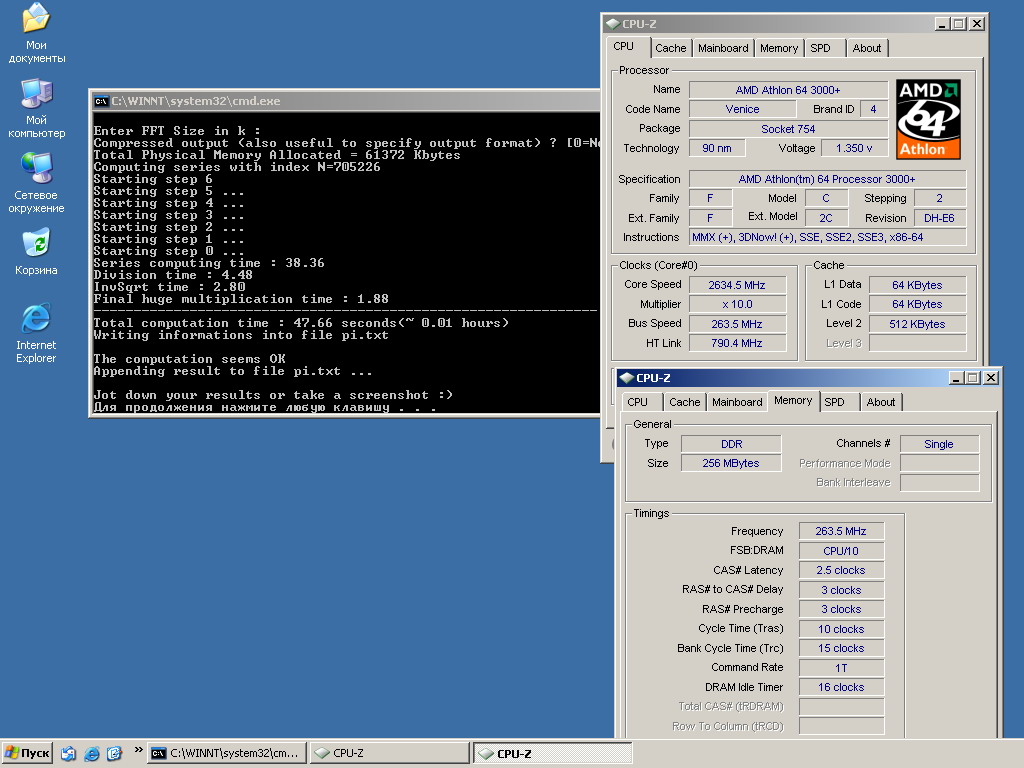The height and width of the screenshot is (768, 1024).
Task: Switch to the cmd.exe taskbar button
Action: 227,753
